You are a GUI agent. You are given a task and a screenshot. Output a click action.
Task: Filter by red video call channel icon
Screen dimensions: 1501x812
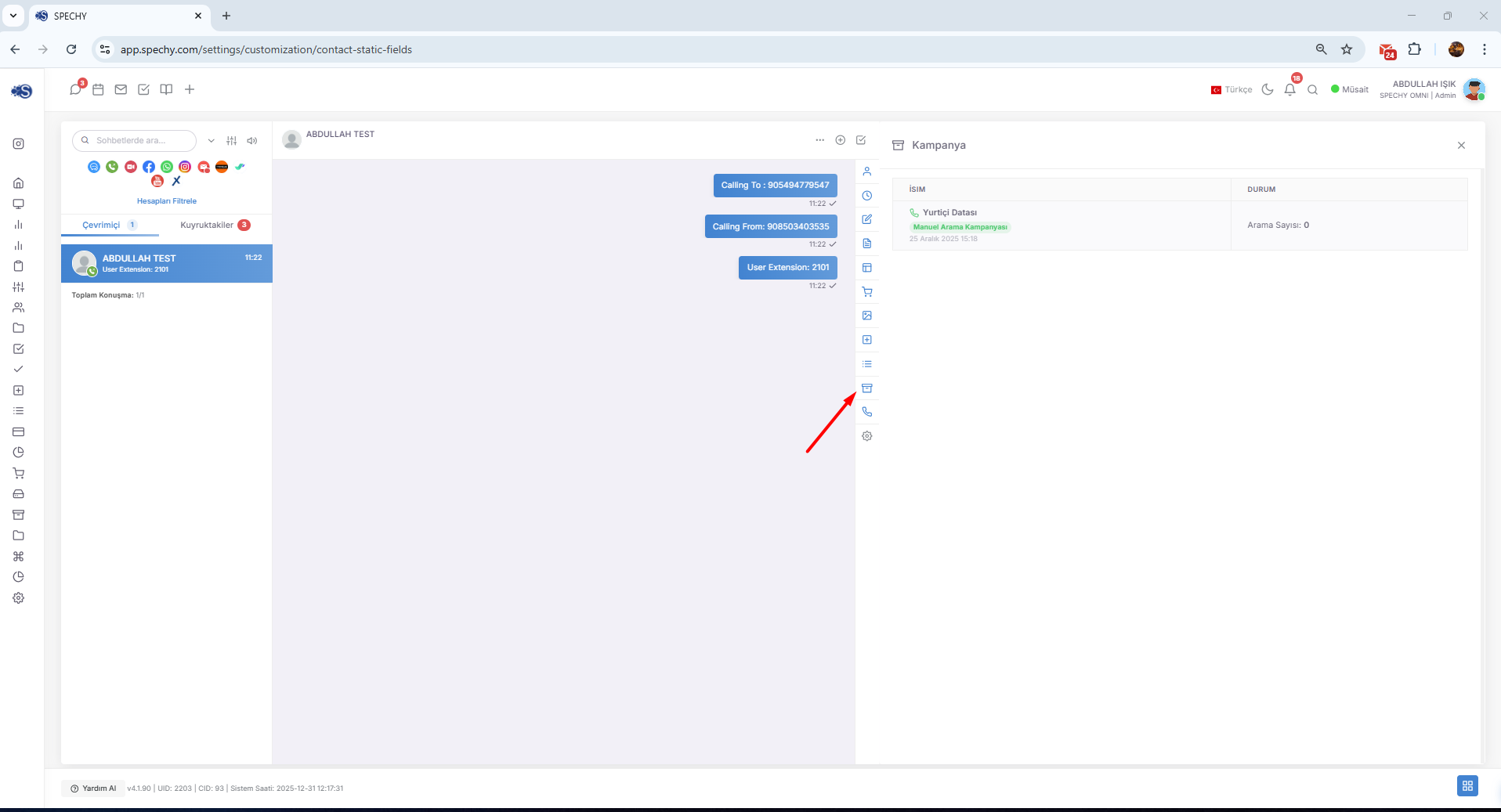[x=131, y=167]
